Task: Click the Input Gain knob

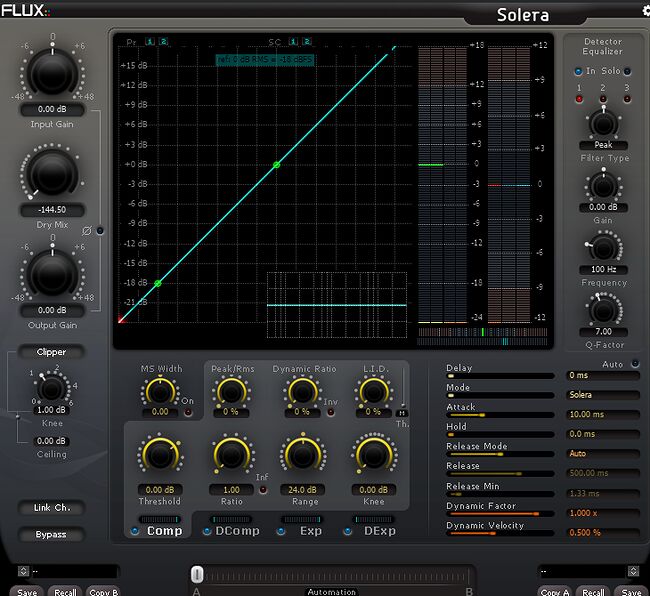Action: tap(52, 74)
